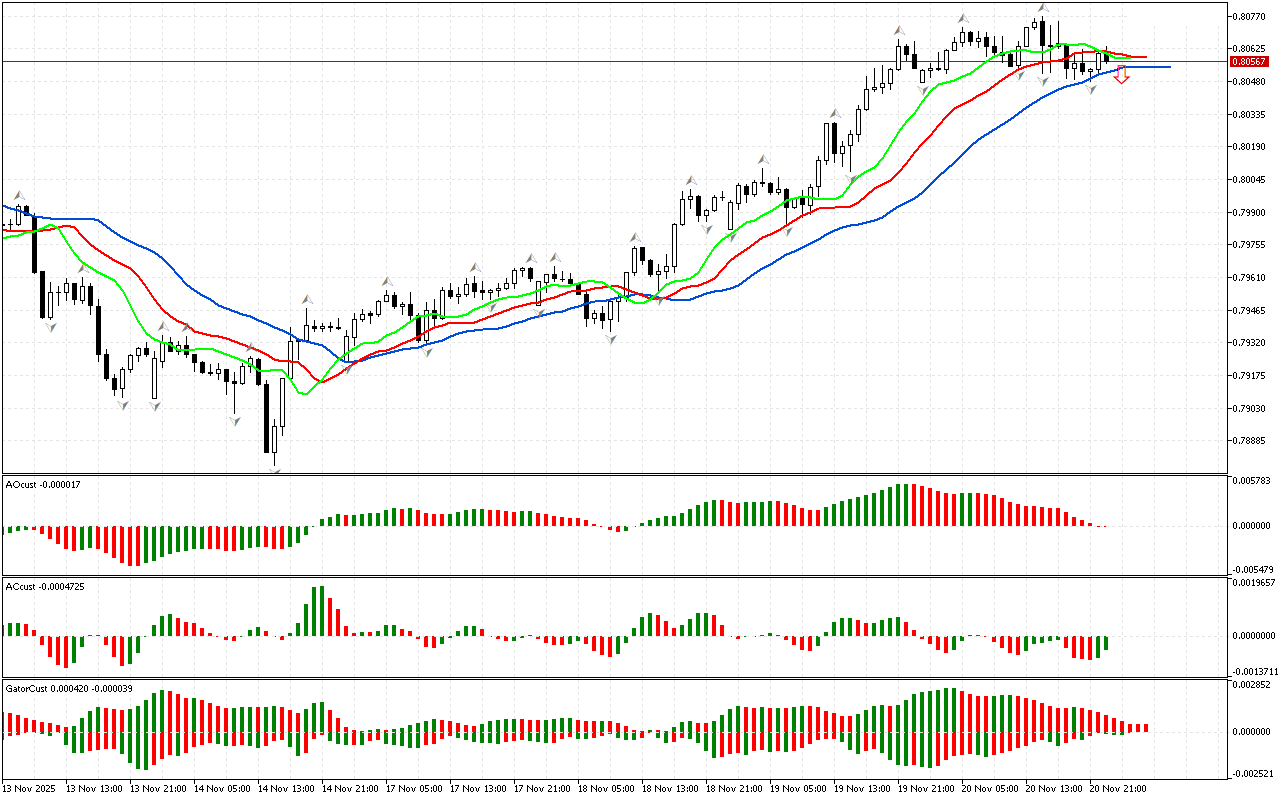Click the 17 Nov 05:00 time label

[x=415, y=788]
